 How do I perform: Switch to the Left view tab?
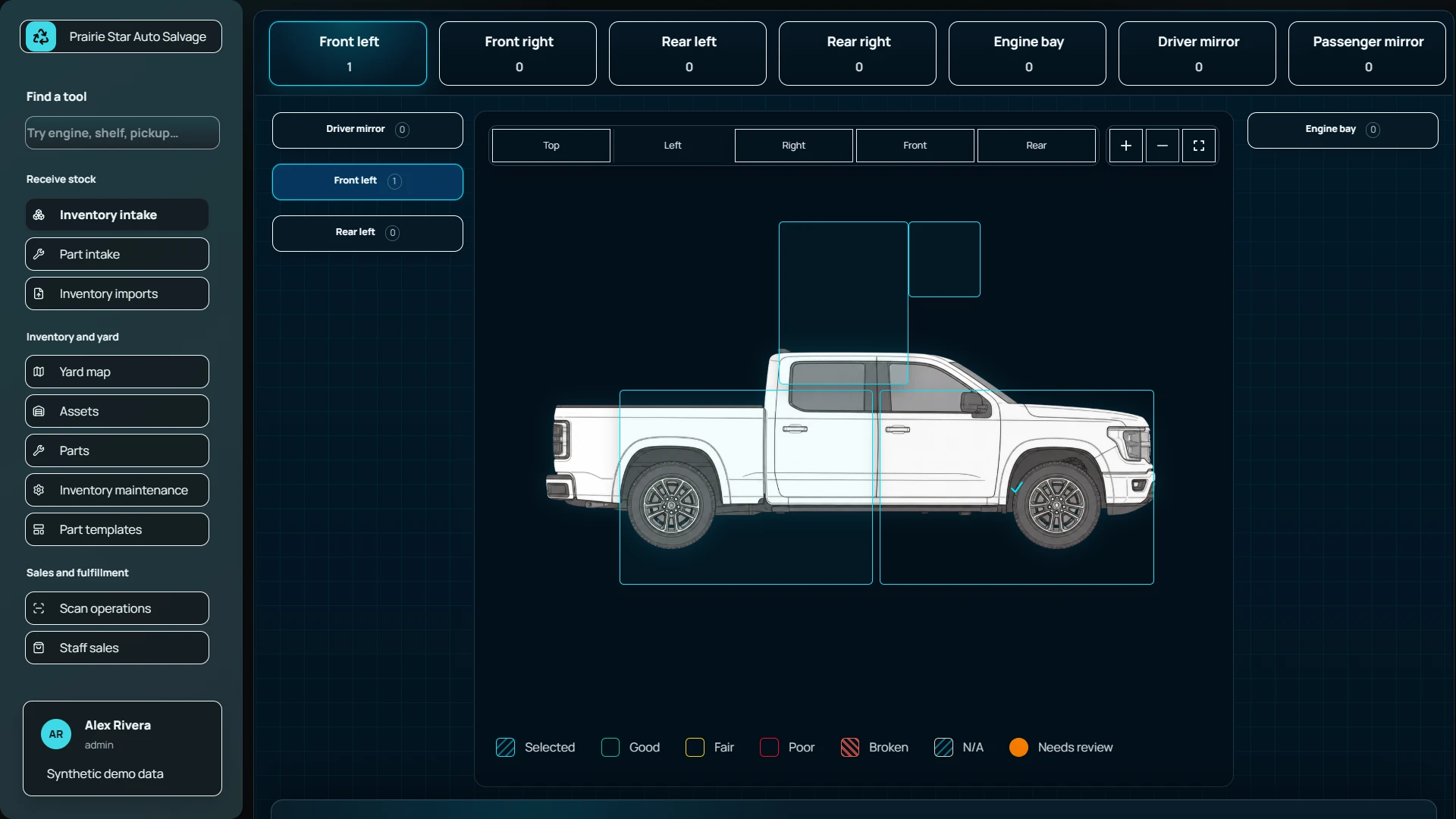[673, 146]
